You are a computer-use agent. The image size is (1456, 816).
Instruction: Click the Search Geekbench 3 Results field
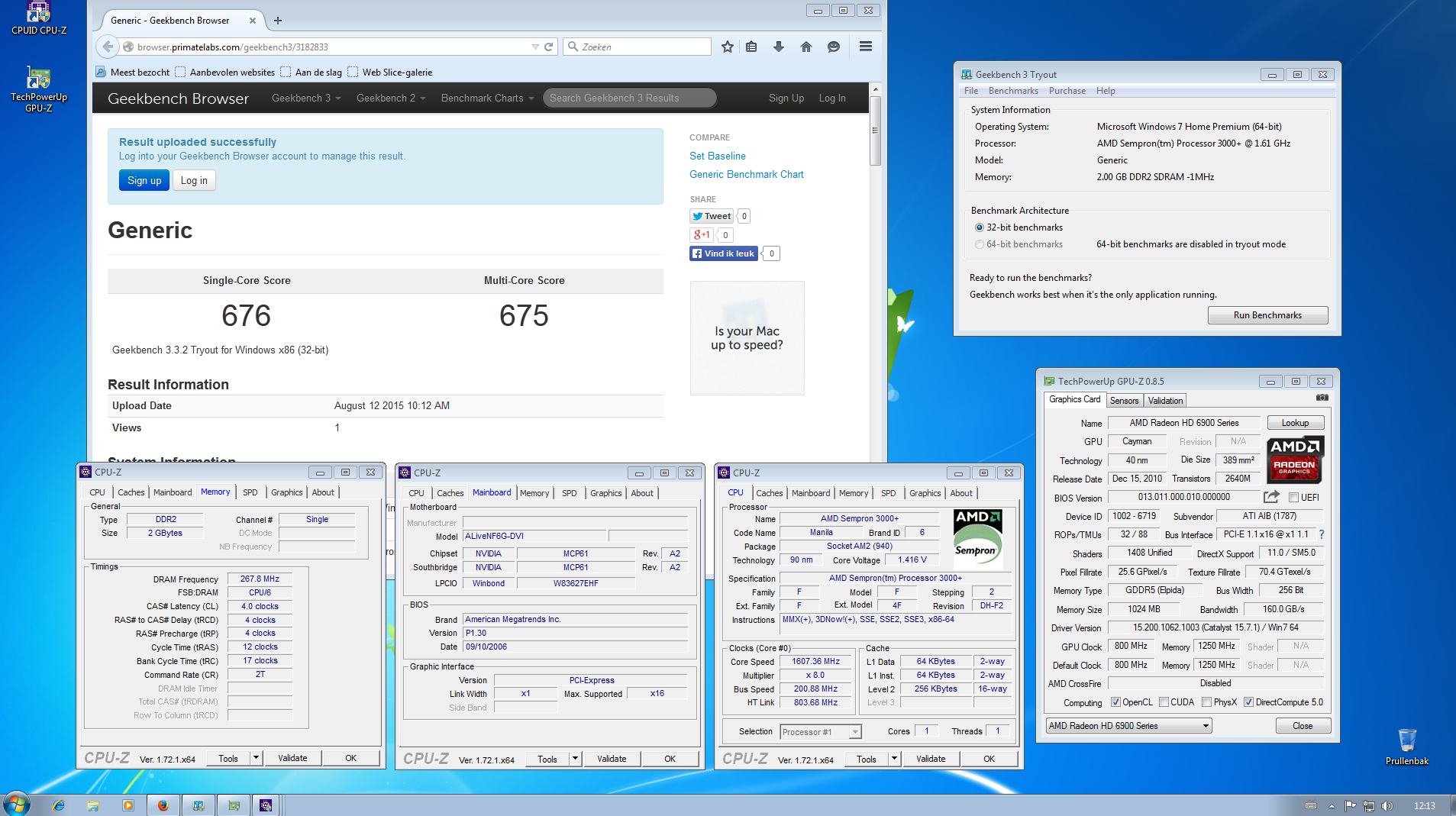(x=629, y=98)
